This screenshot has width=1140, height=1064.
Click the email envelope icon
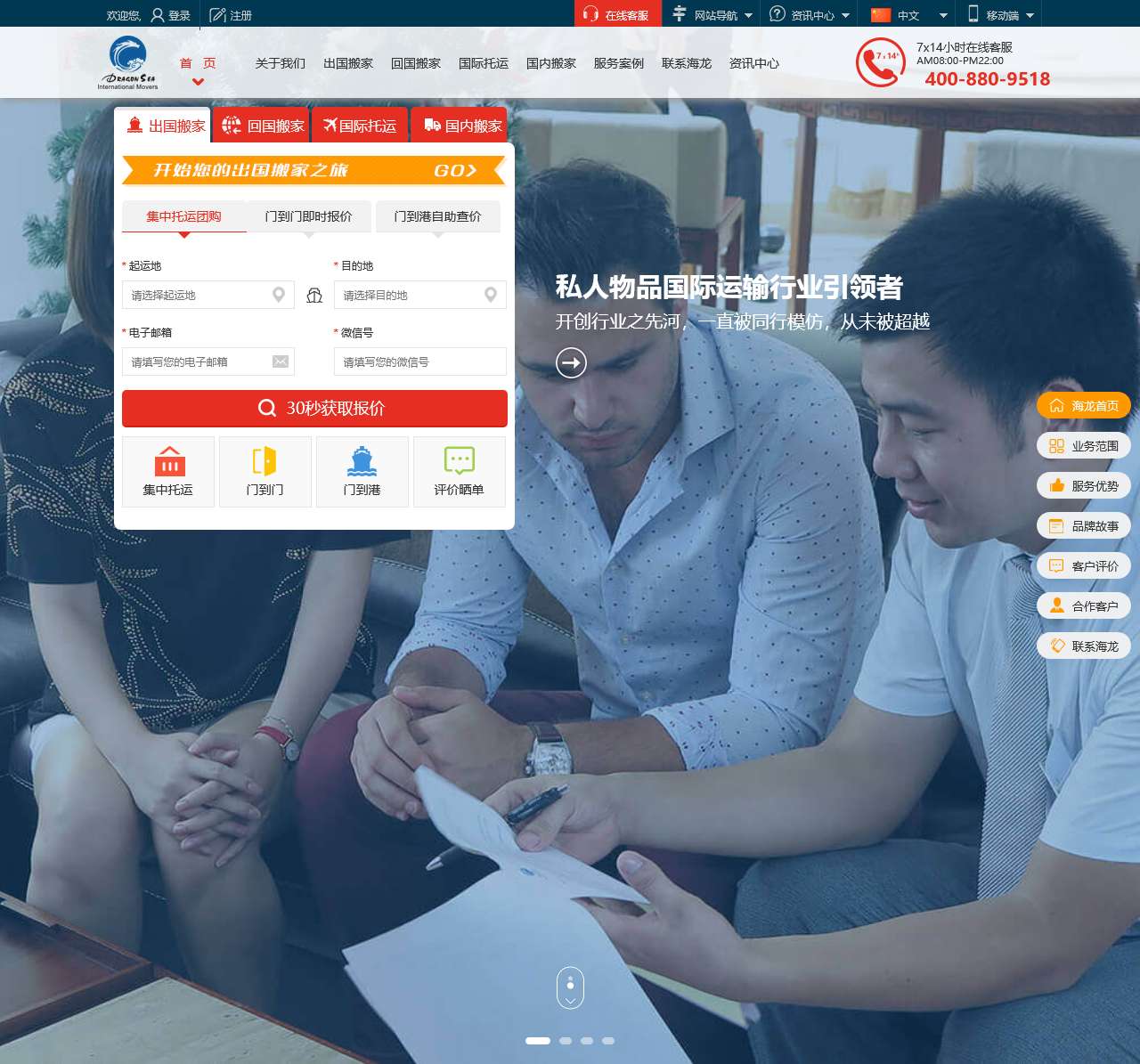tap(280, 361)
